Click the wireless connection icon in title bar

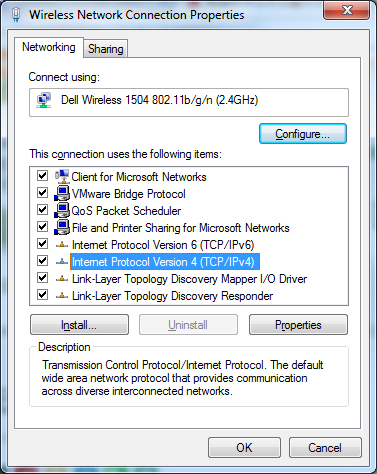point(16,15)
